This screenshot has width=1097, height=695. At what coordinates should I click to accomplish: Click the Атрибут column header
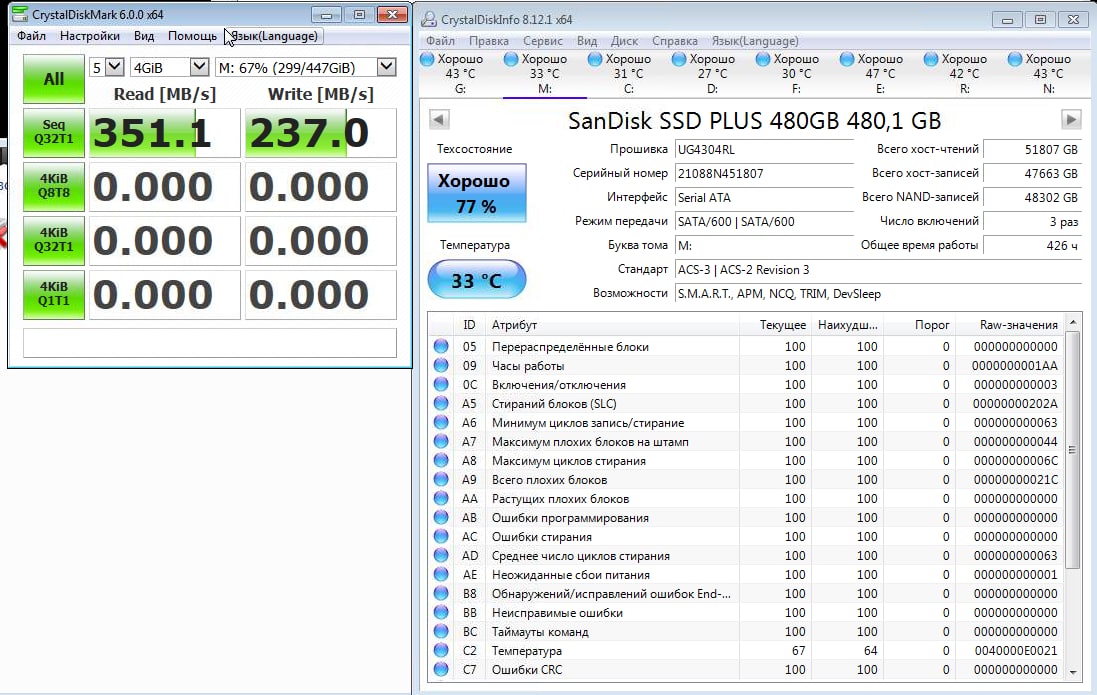(x=612, y=325)
